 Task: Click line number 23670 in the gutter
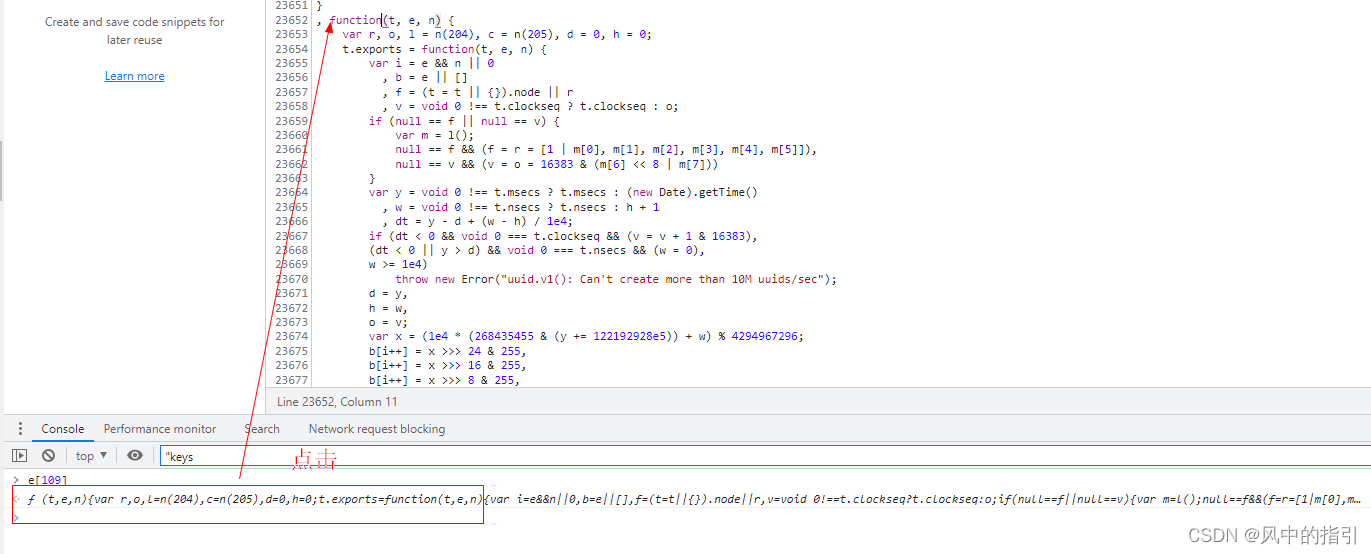click(291, 279)
